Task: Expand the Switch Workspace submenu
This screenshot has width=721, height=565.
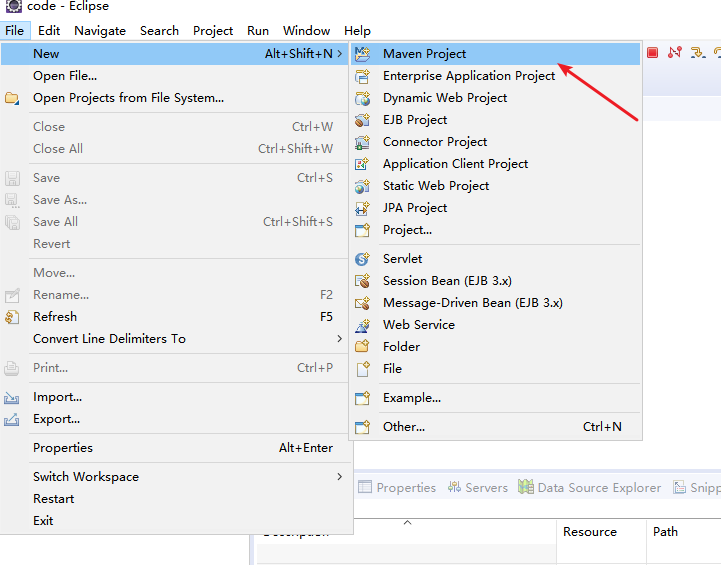Action: point(340,477)
